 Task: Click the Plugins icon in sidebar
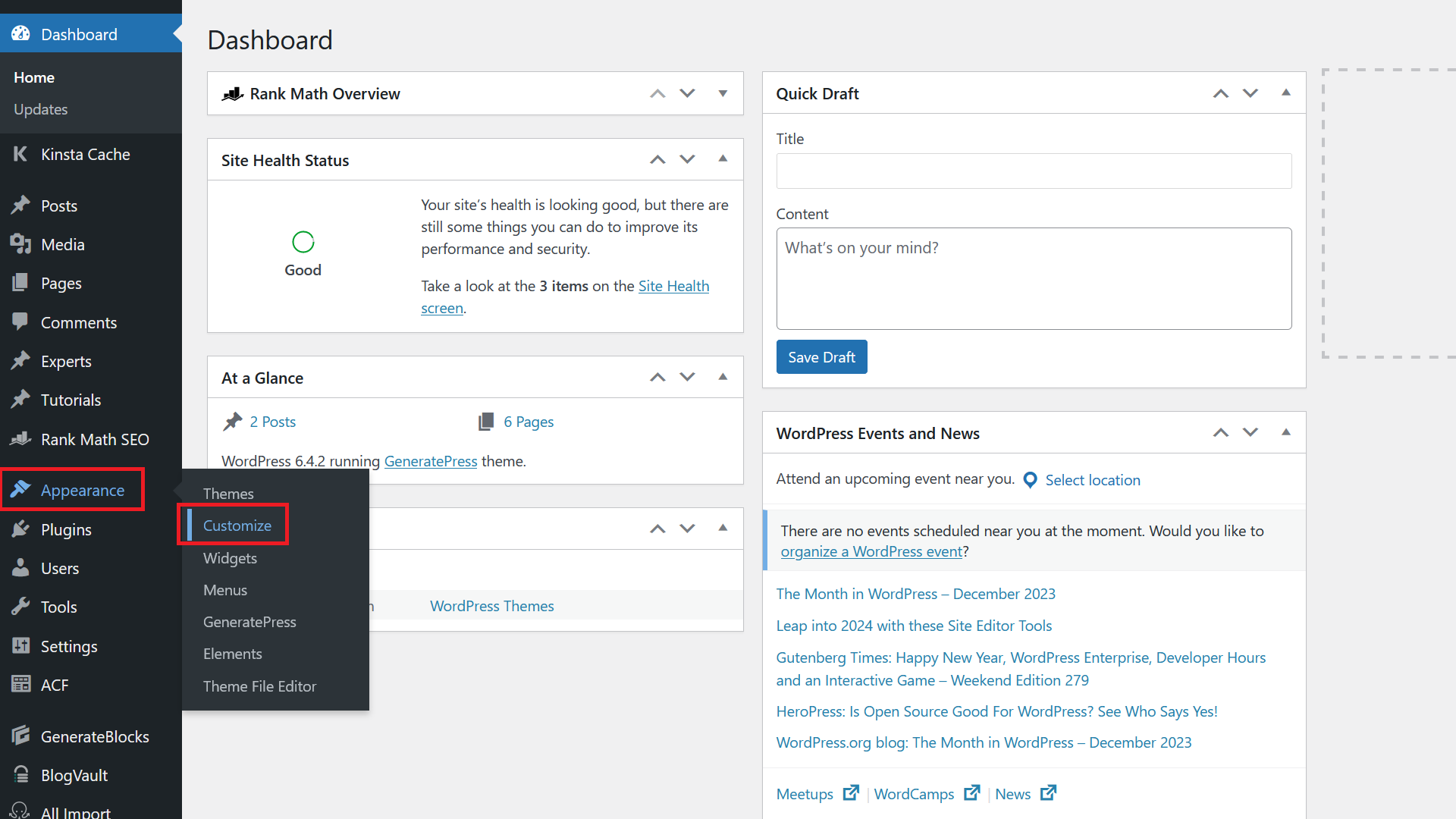(x=19, y=528)
